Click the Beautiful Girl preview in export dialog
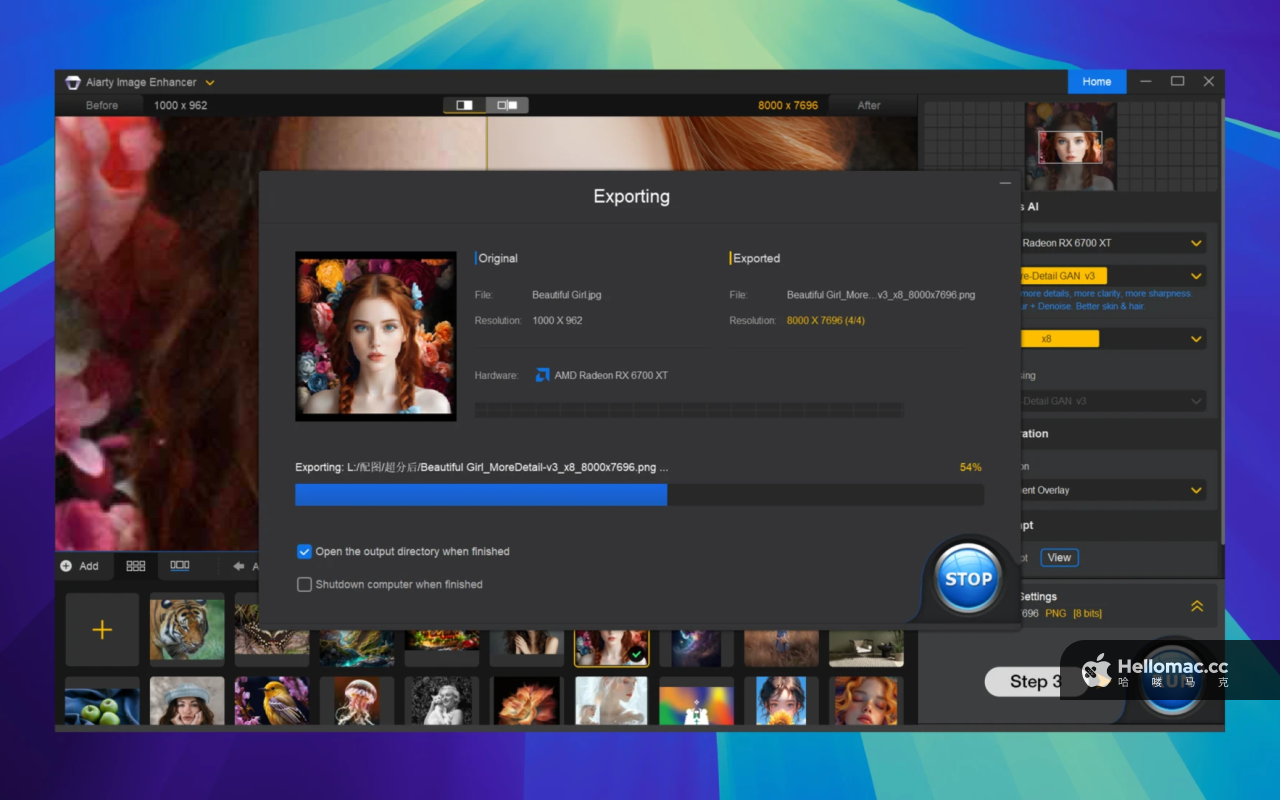Image resolution: width=1280 pixels, height=800 pixels. tap(376, 336)
